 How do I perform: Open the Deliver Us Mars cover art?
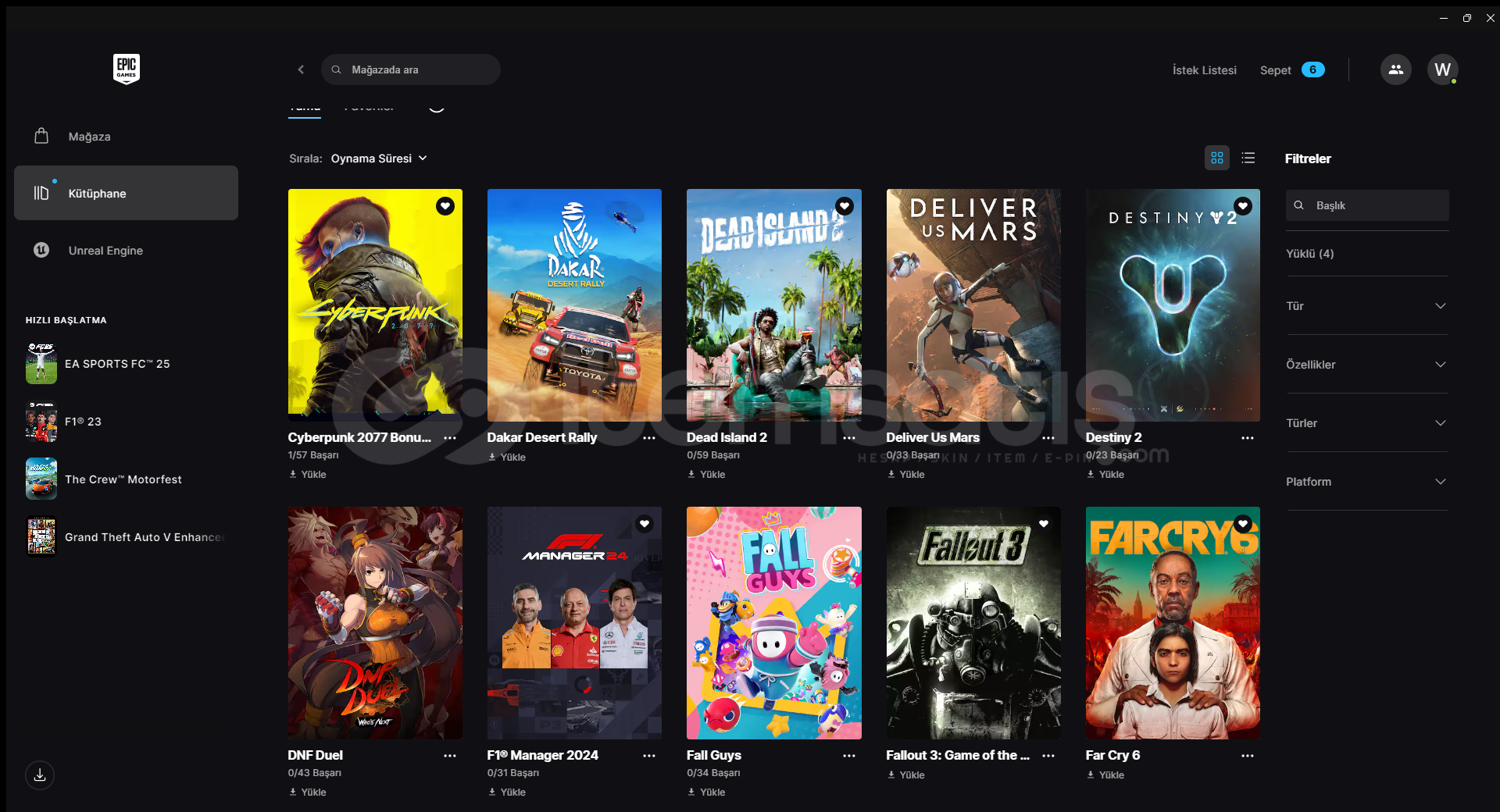tap(973, 305)
